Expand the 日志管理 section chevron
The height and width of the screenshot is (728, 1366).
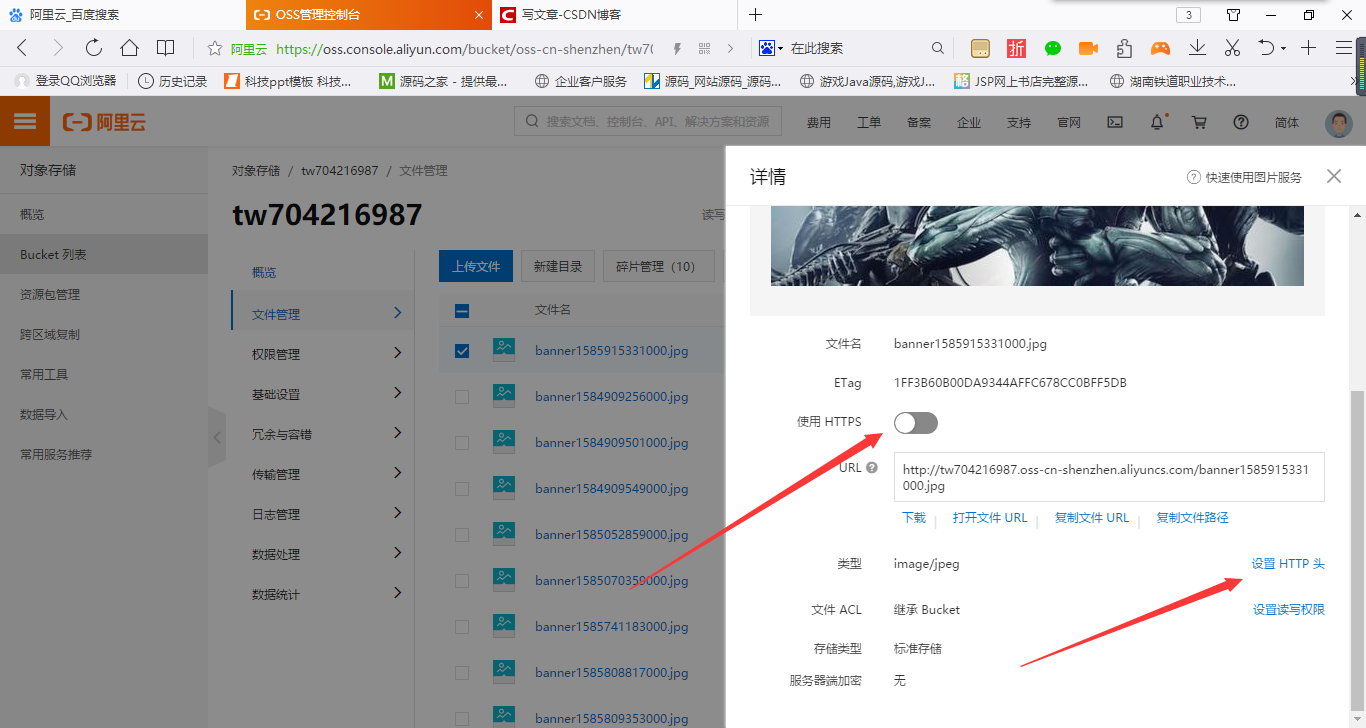[x=397, y=513]
